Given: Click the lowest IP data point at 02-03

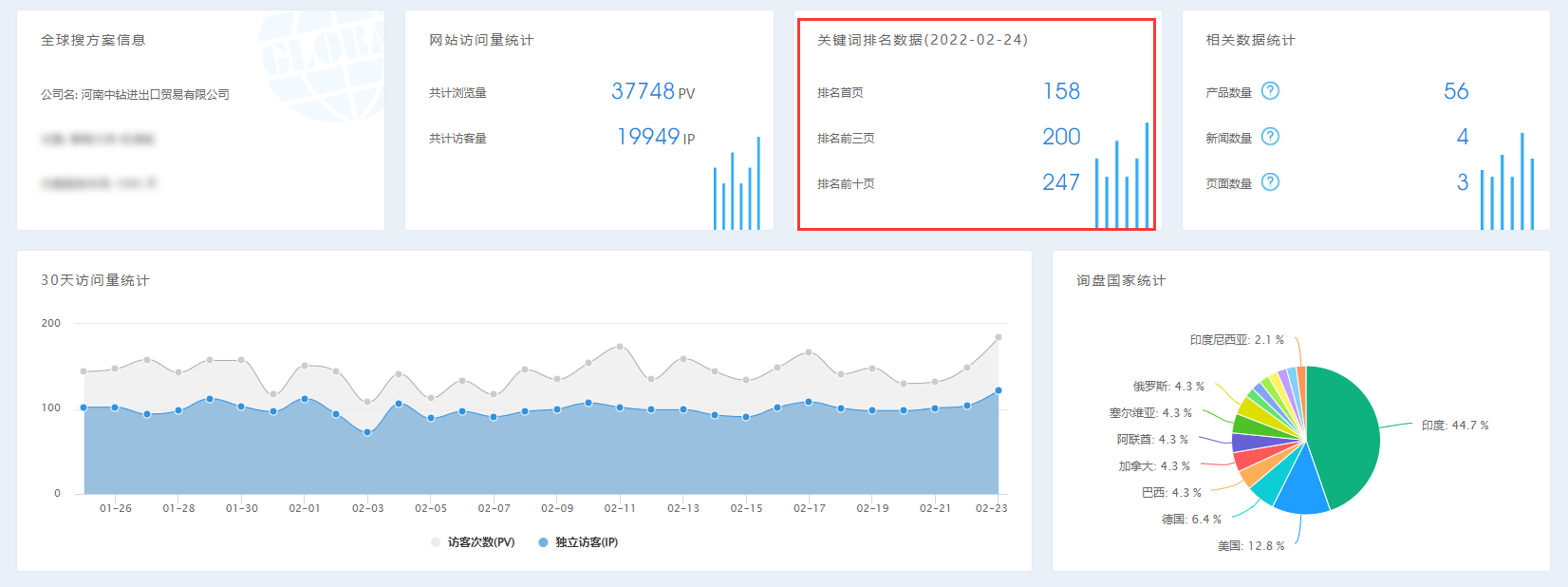Looking at the screenshot, I should 367,432.
